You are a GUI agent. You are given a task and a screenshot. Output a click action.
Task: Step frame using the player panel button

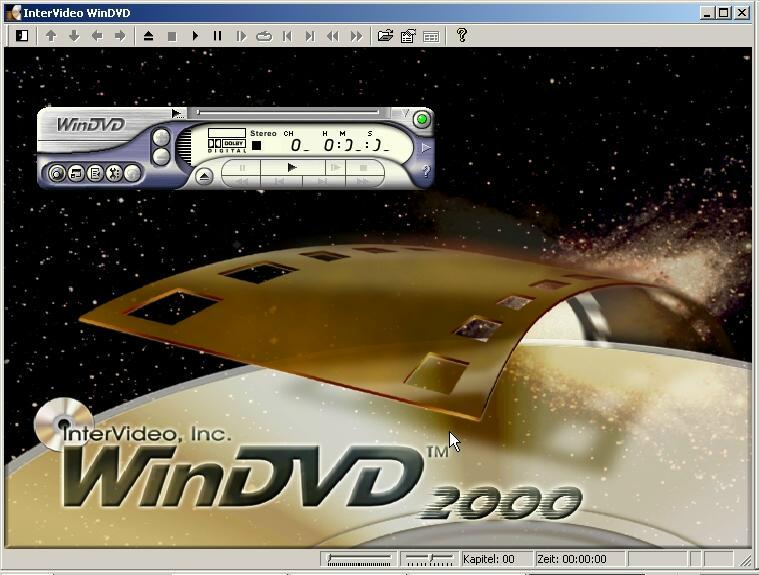pos(335,167)
